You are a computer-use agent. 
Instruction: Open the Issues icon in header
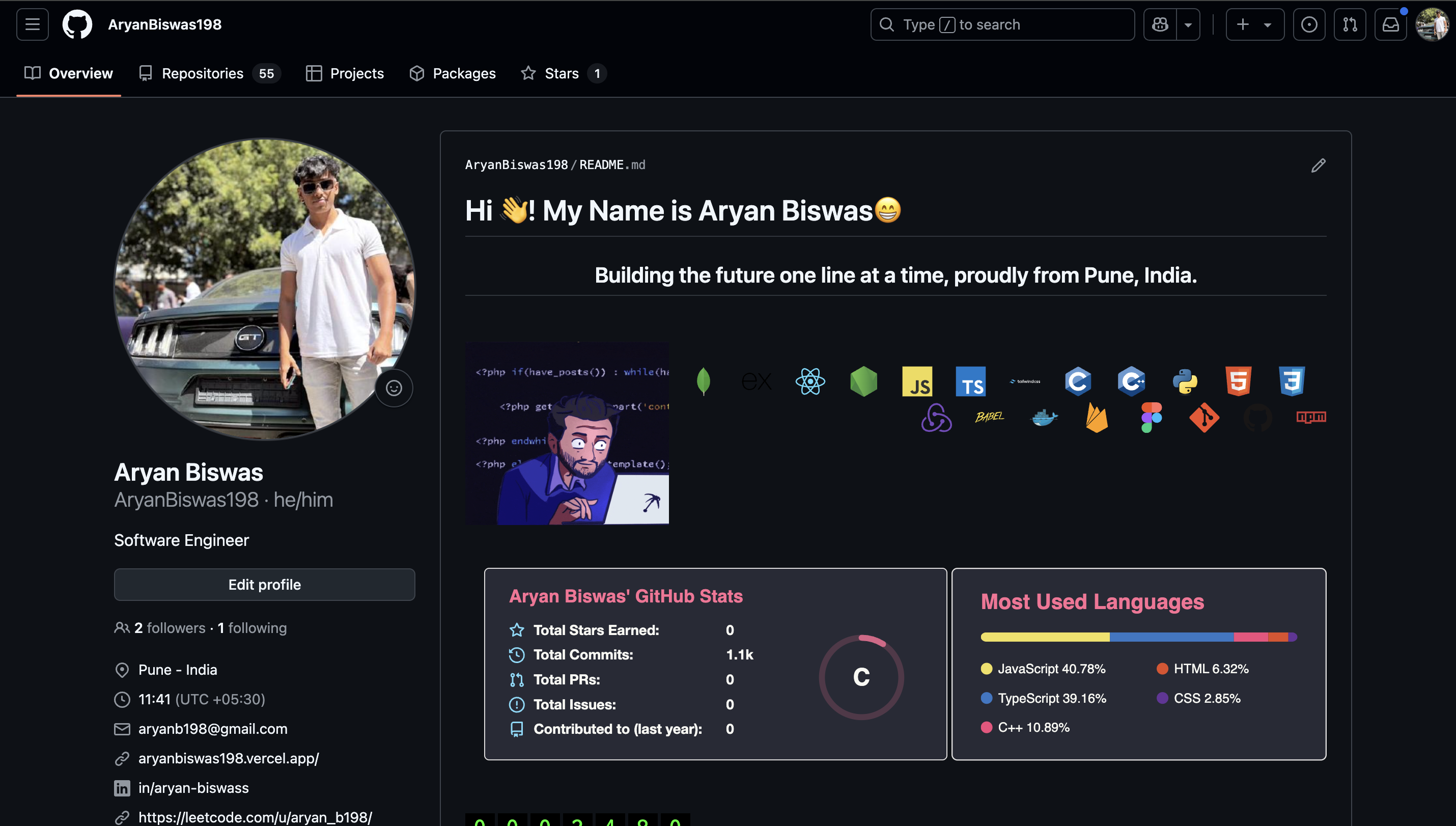coord(1309,24)
